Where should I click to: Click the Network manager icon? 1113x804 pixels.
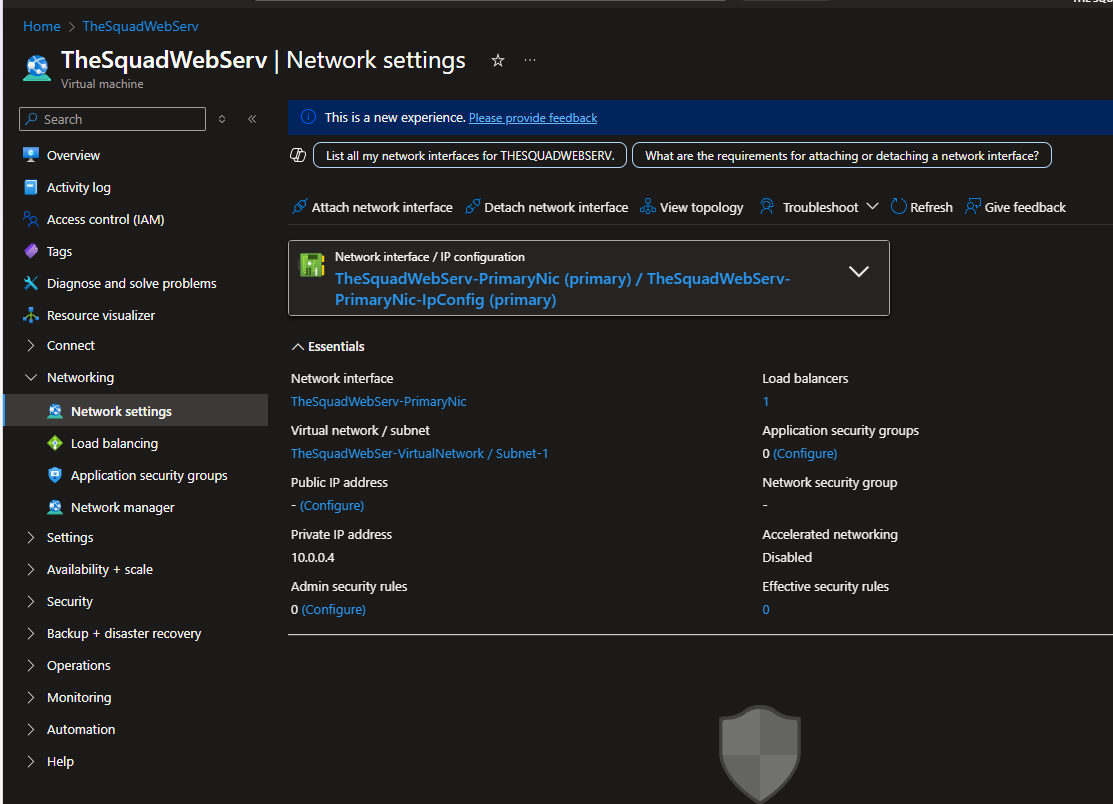tap(55, 507)
